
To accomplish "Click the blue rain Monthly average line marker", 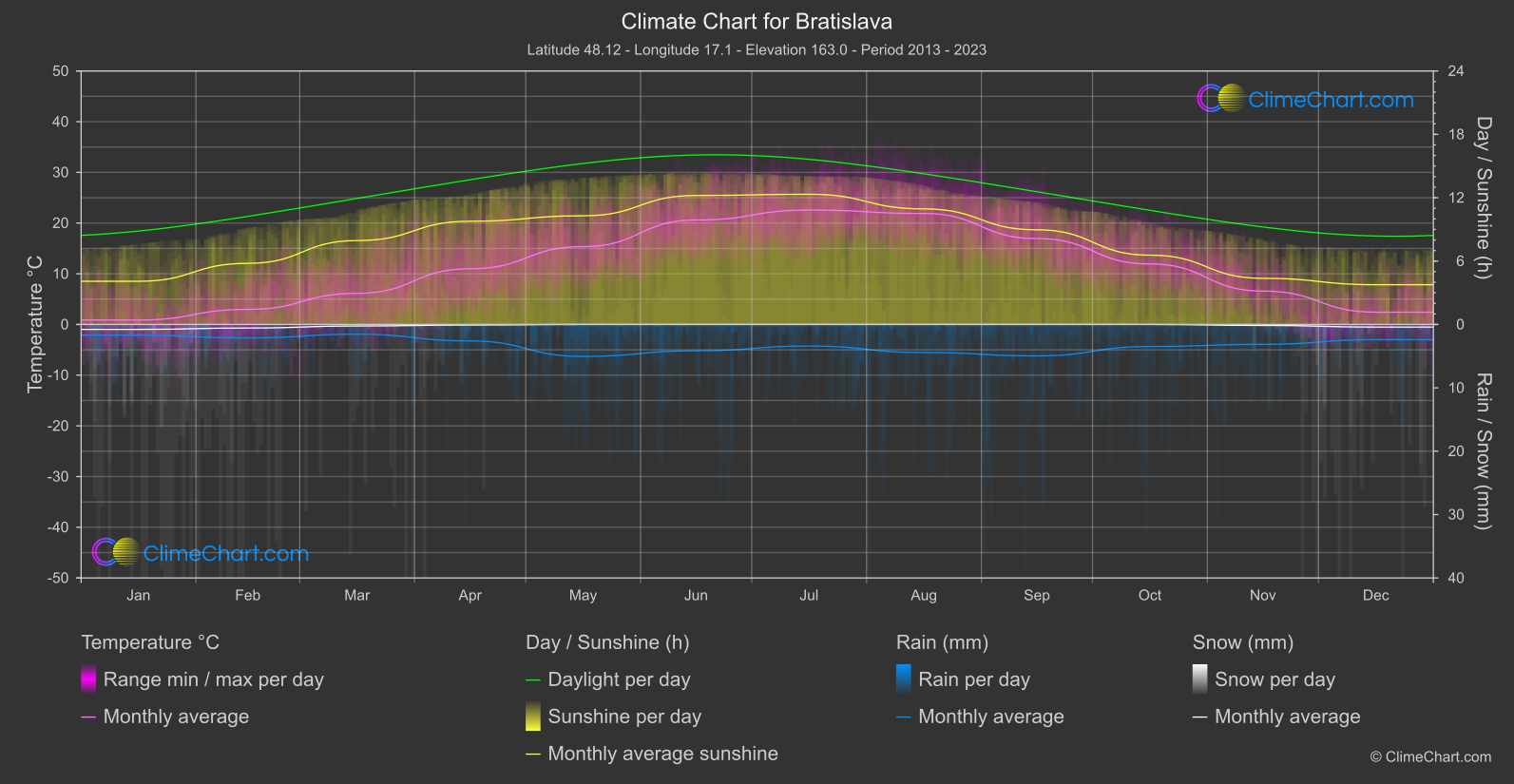I will (x=904, y=717).
